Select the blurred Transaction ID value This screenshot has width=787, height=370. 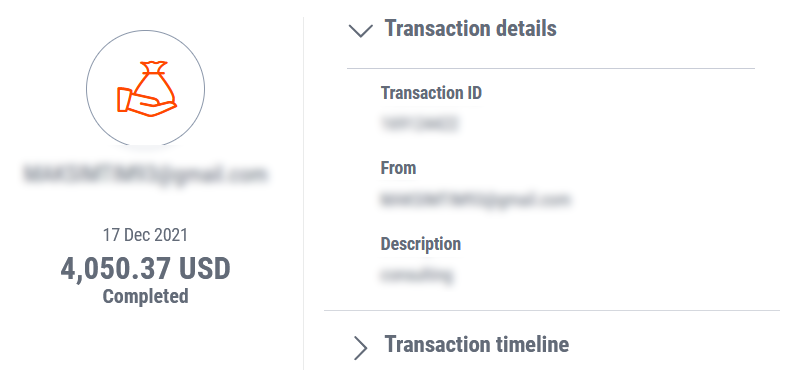pos(420,124)
